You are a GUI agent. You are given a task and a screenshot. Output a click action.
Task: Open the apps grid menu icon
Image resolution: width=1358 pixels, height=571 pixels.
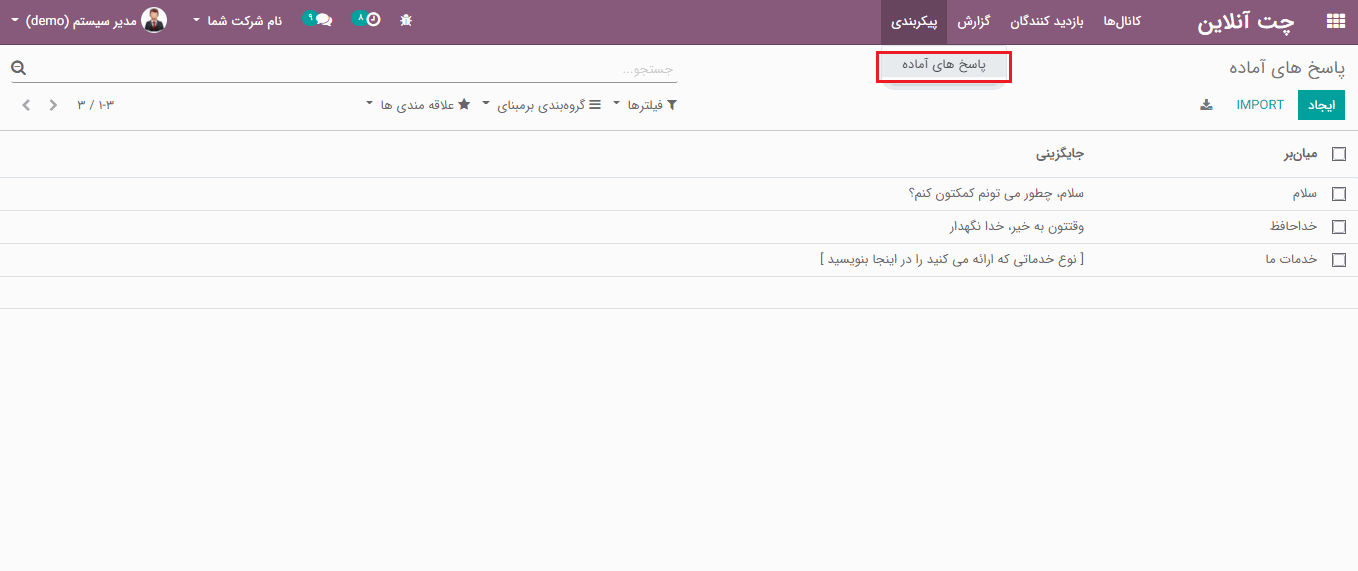[1335, 21]
